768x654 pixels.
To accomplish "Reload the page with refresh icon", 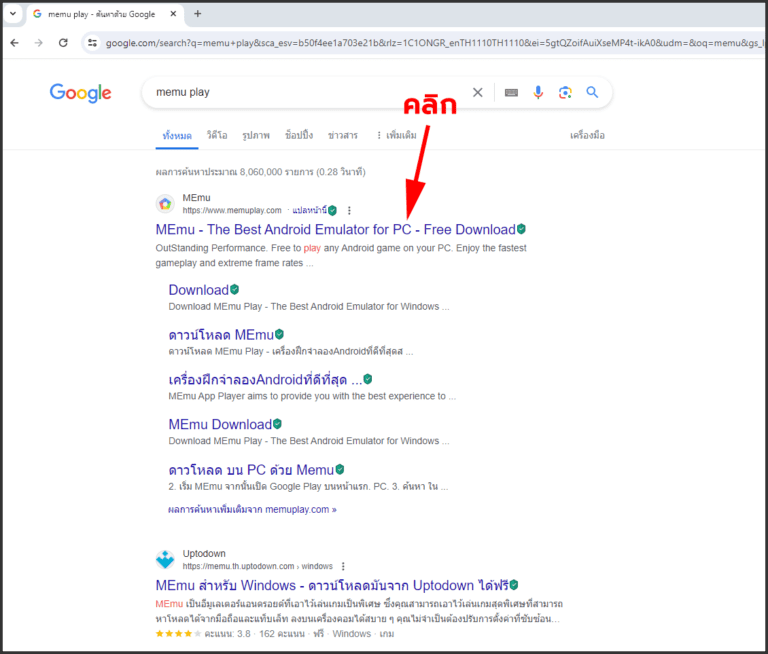I will [x=63, y=42].
